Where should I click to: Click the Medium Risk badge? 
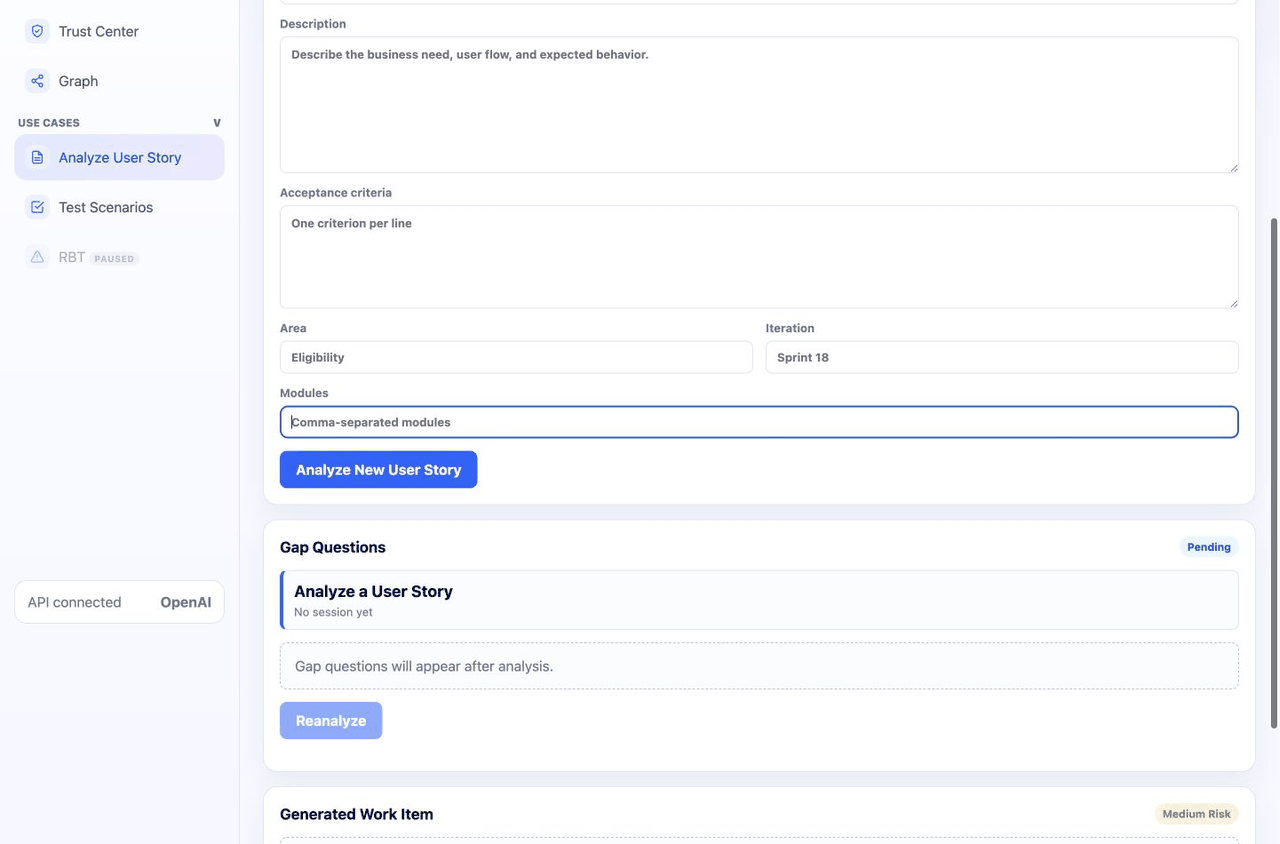click(1196, 814)
